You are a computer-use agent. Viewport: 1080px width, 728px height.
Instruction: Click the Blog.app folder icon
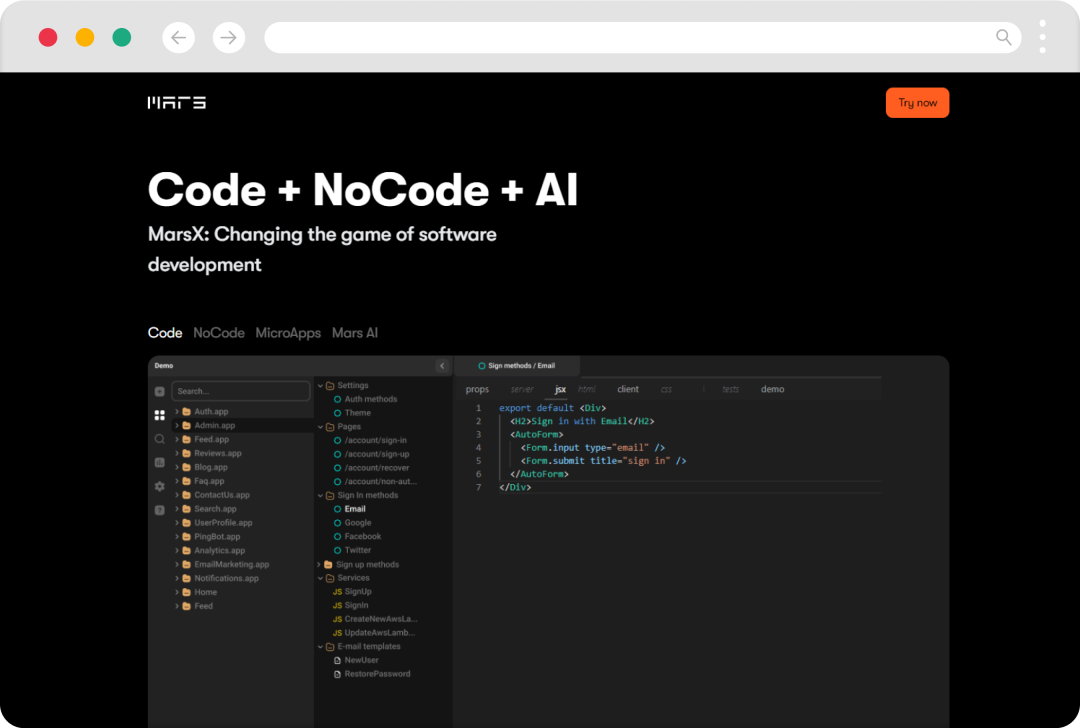(187, 467)
